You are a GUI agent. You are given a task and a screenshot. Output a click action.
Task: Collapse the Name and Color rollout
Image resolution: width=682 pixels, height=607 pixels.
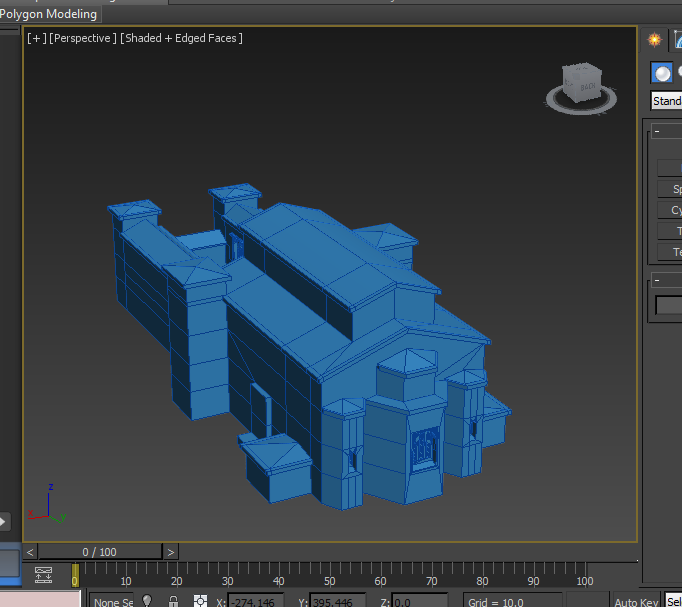pyautogui.click(x=656, y=281)
